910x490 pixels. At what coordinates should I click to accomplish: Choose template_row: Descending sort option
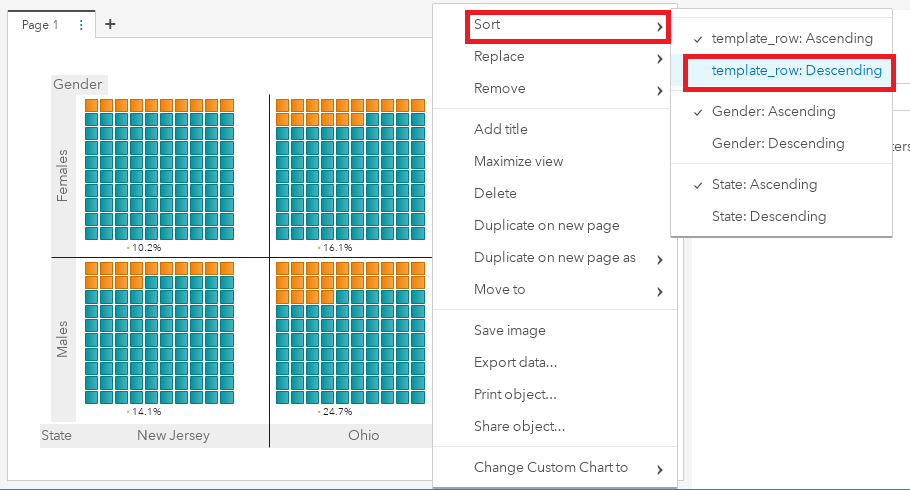click(x=796, y=71)
